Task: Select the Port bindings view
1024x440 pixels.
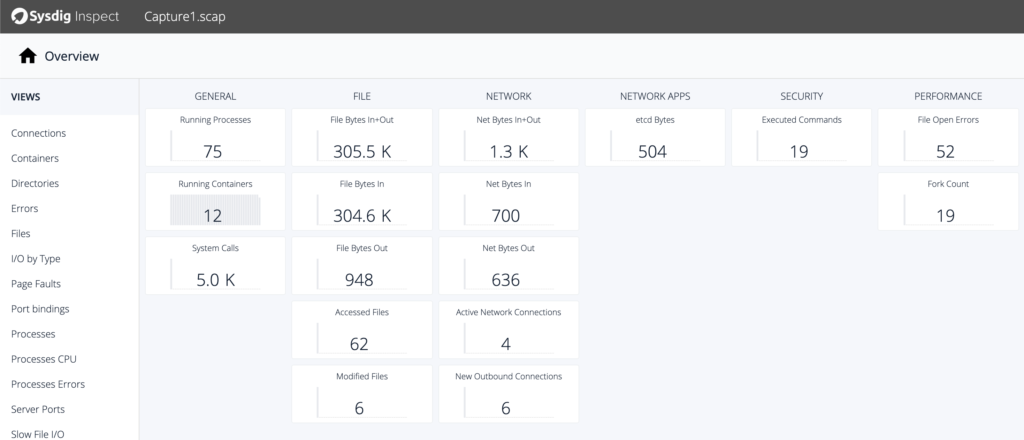Action: click(40, 309)
